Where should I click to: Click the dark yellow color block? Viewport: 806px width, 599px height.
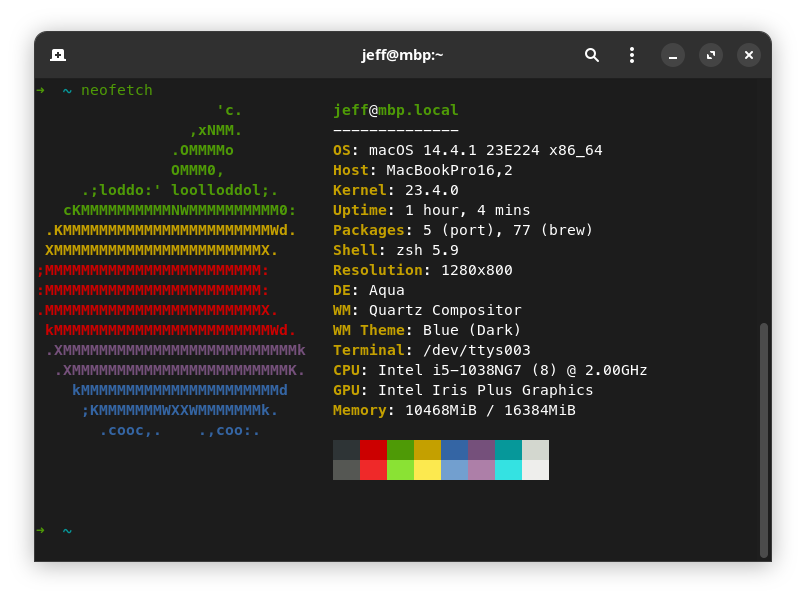coord(427,450)
